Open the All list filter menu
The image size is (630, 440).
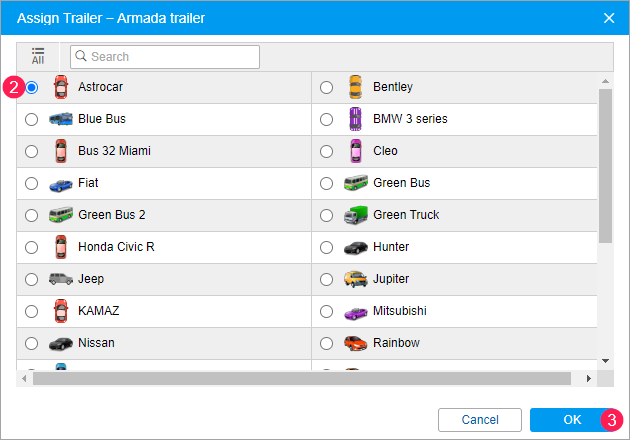pos(38,56)
